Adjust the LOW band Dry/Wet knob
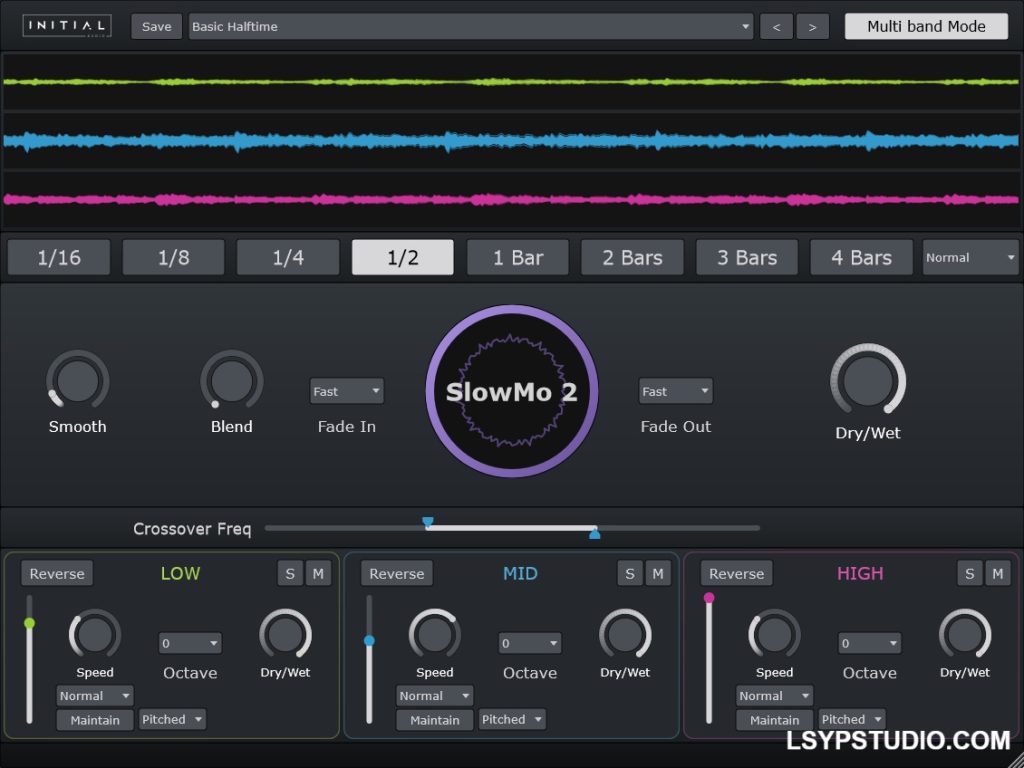 coord(285,633)
